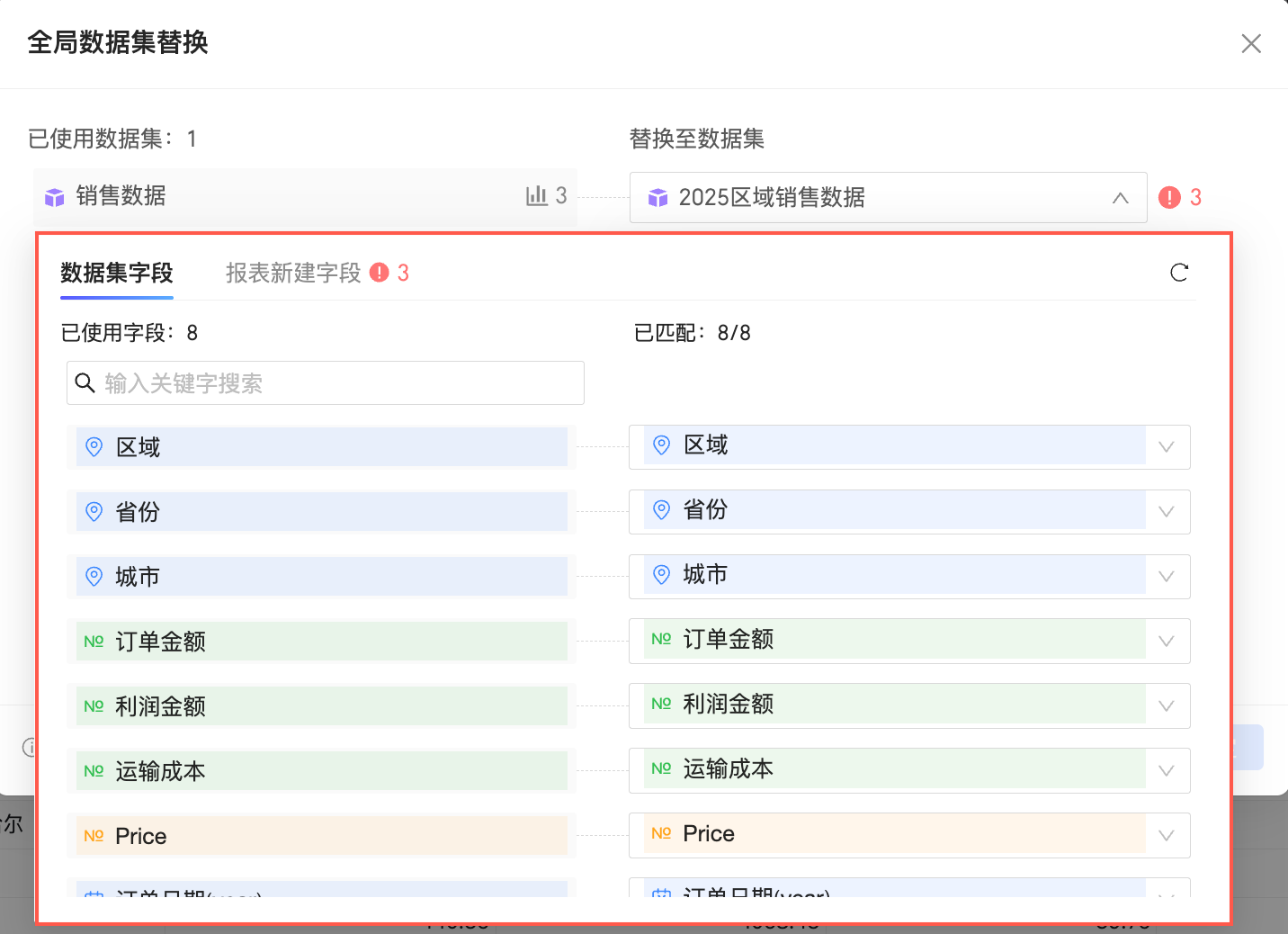Click location icon in matched 省份 dropdown
Image resolution: width=1288 pixels, height=934 pixels.
(x=661, y=509)
